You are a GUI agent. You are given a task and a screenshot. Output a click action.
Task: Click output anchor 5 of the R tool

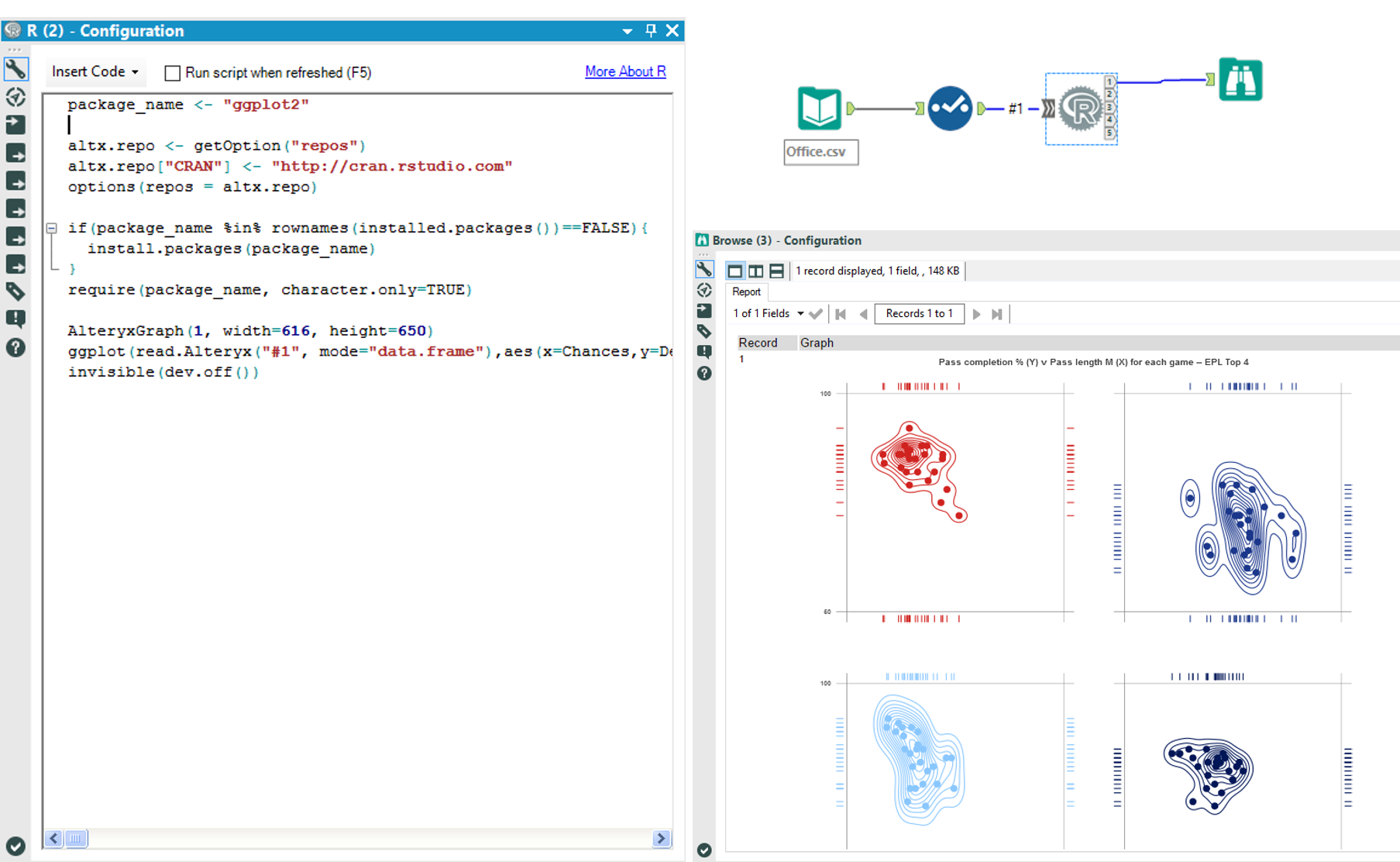(x=1110, y=133)
